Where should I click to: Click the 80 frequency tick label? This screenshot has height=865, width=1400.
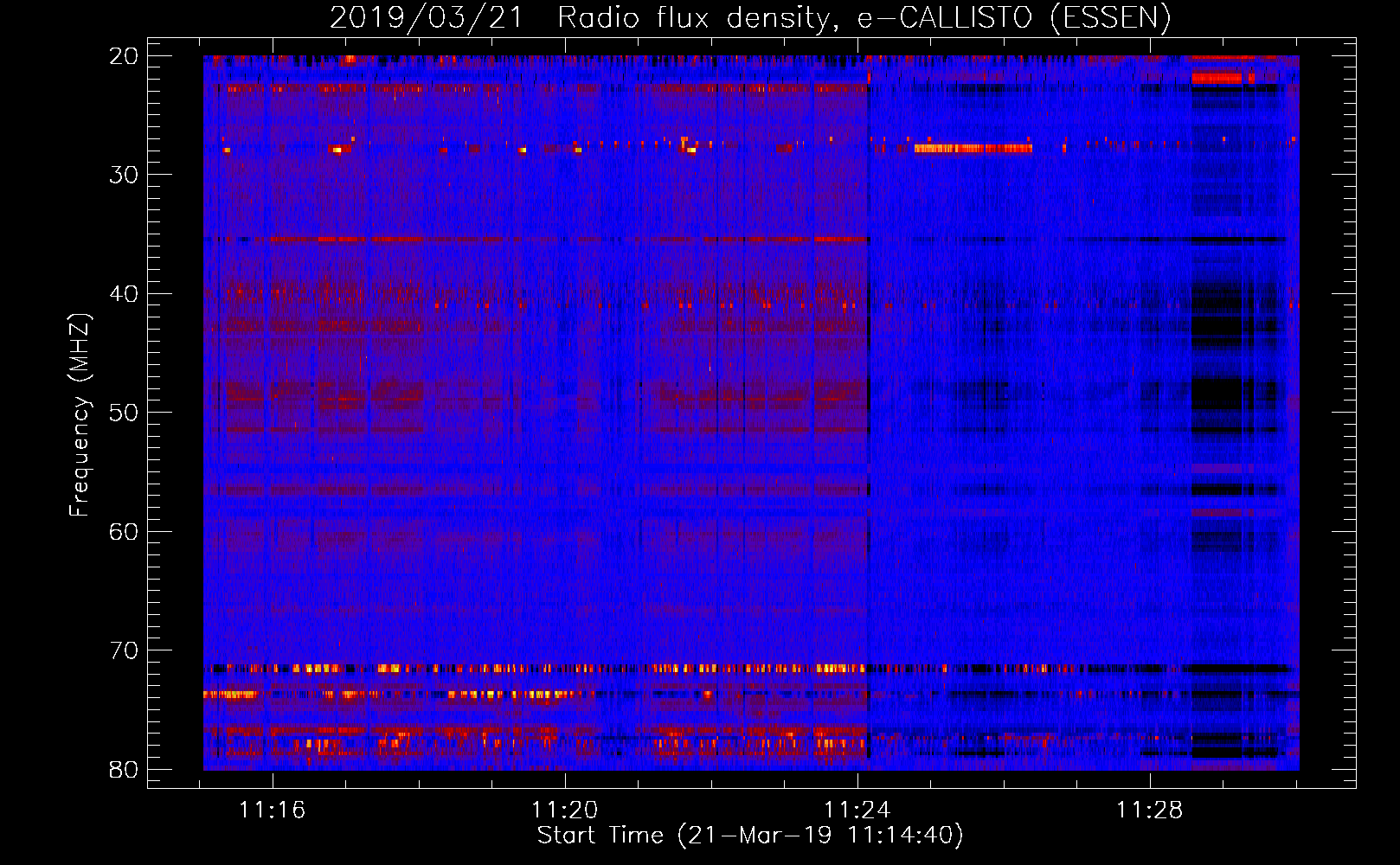point(124,769)
